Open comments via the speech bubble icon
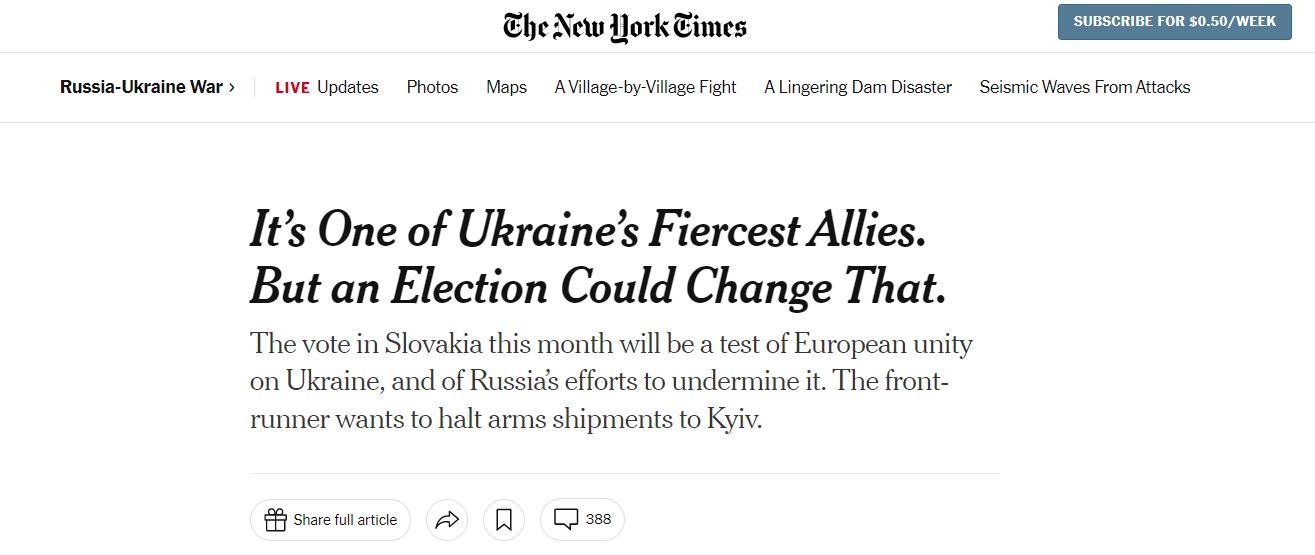Screen dimensions: 1315x555 click(x=566, y=520)
